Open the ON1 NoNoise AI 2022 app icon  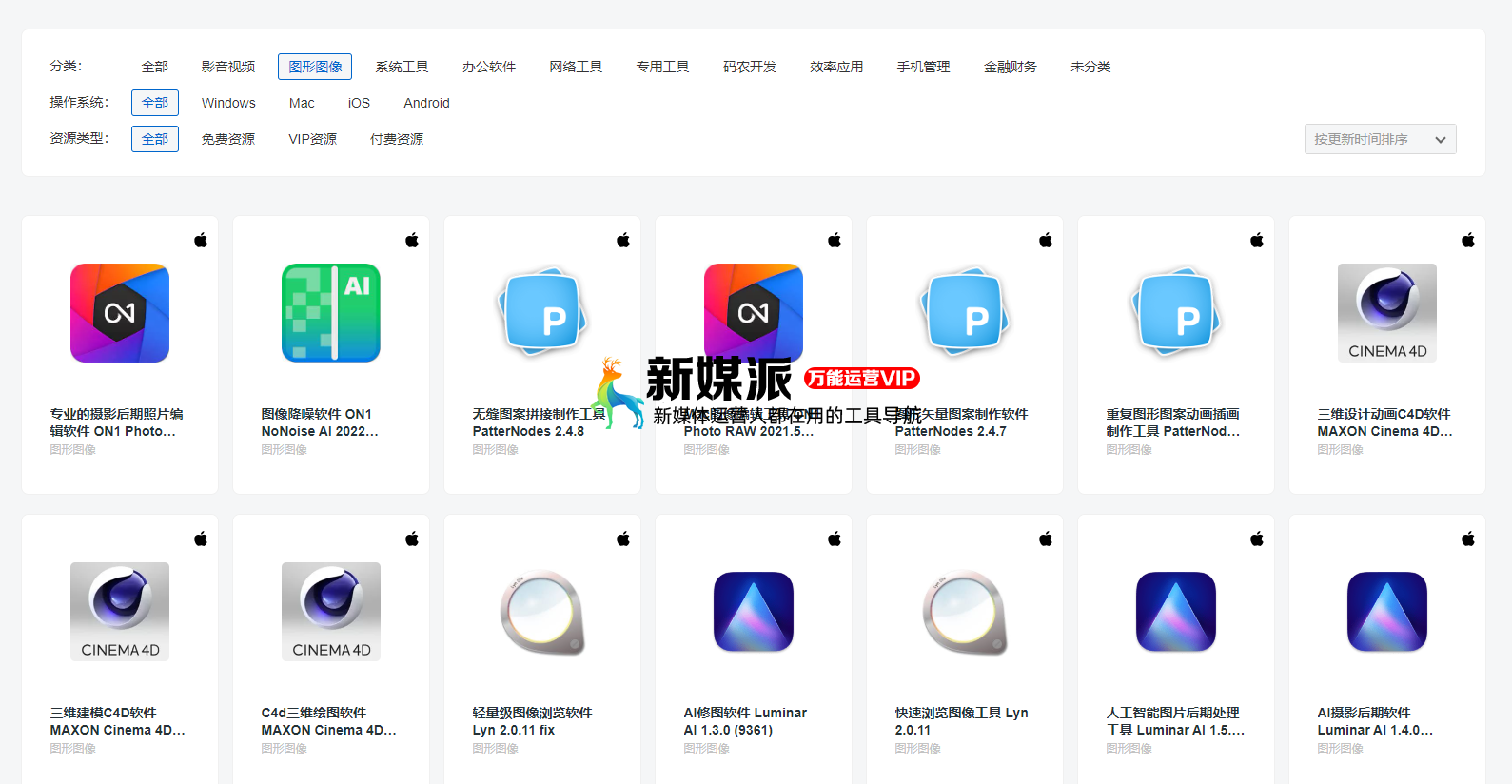331,313
